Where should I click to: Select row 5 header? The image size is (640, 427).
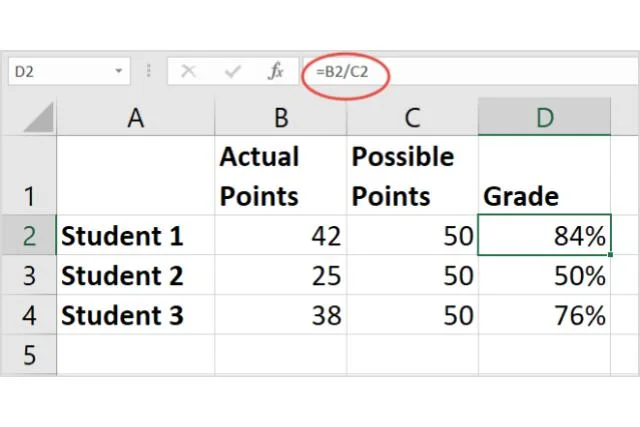click(x=30, y=355)
